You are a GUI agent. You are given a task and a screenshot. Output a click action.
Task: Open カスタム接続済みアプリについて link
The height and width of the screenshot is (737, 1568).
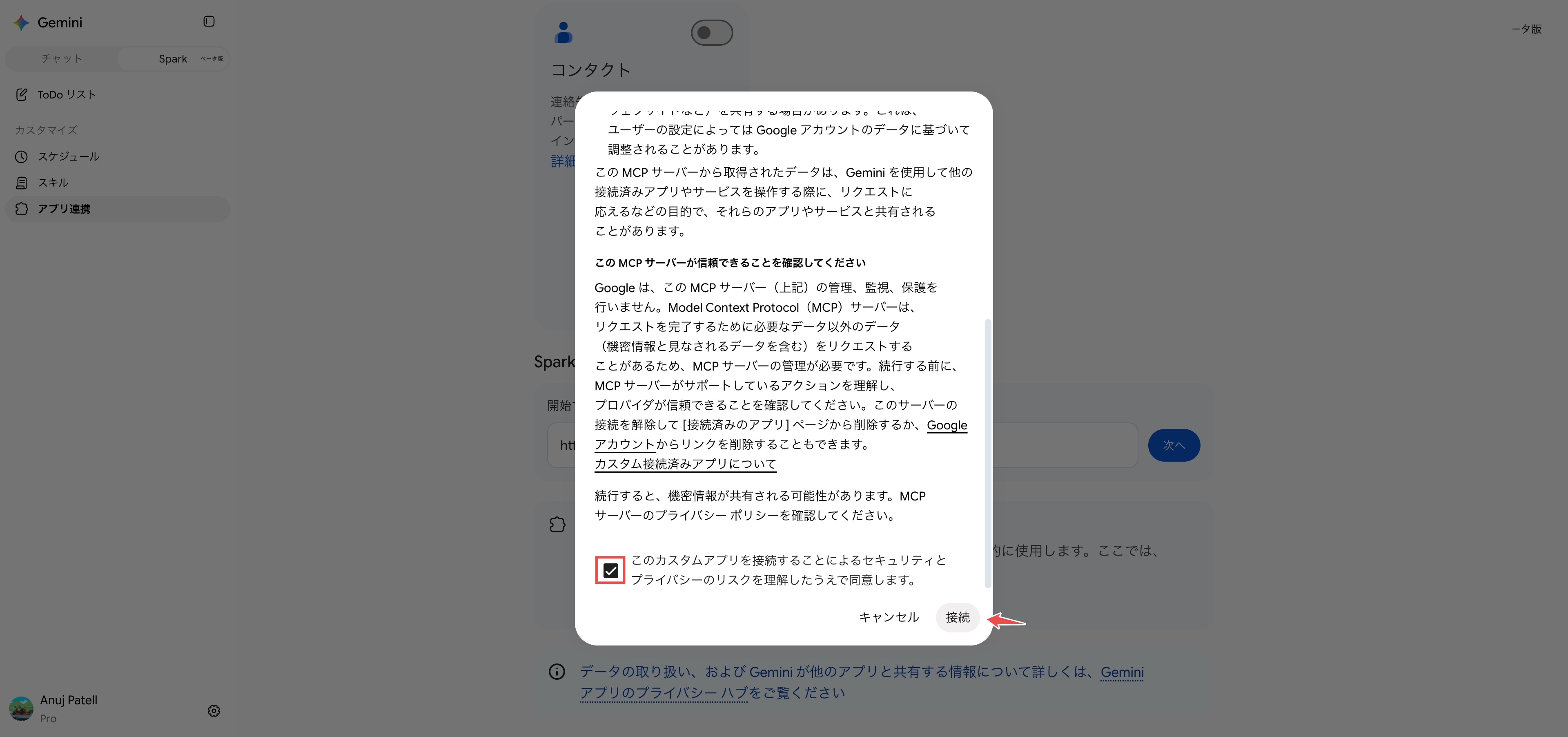686,464
